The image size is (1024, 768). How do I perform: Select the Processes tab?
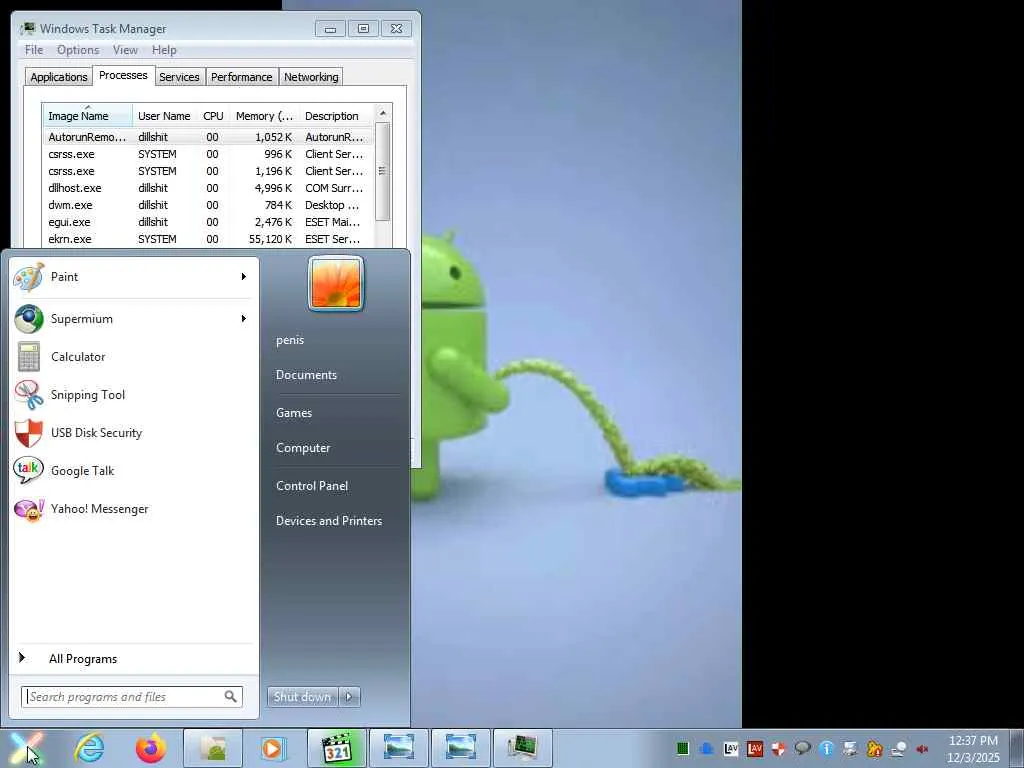tap(123, 75)
